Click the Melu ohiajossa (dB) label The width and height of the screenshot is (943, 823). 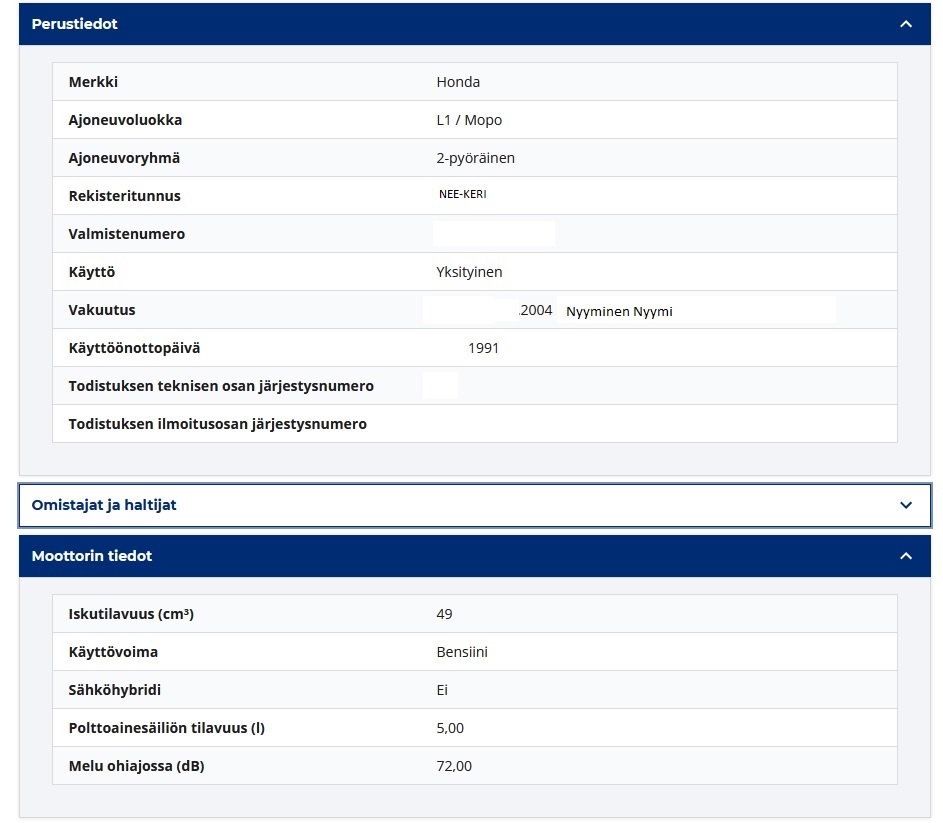point(137,766)
